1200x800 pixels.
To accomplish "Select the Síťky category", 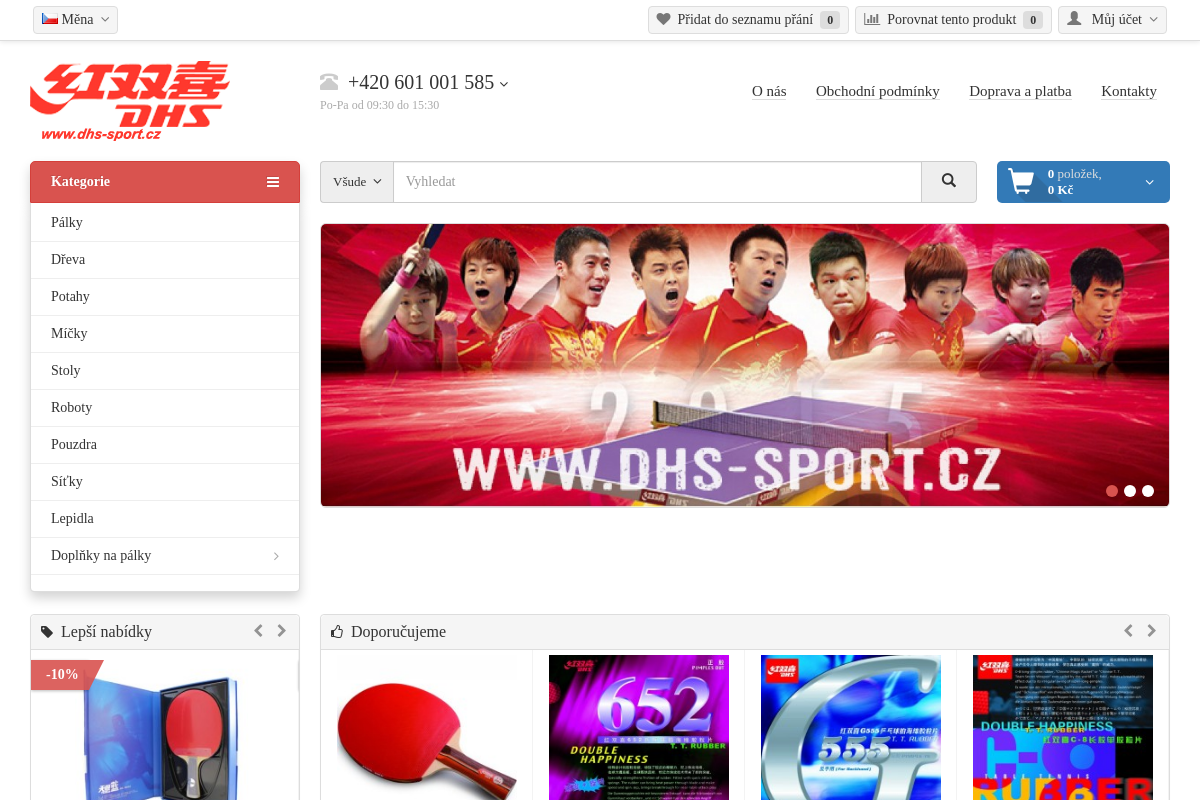I will pyautogui.click(x=165, y=482).
